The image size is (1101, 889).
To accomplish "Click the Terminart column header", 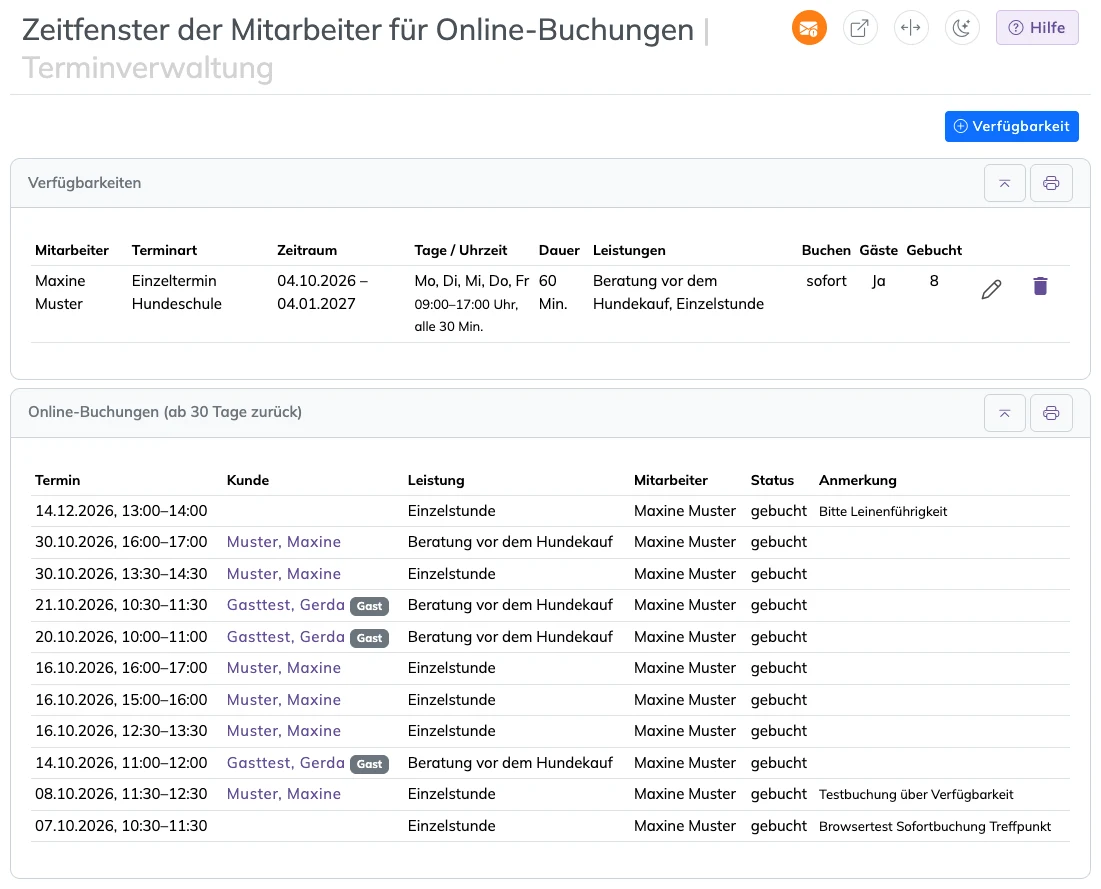I will click(164, 251).
